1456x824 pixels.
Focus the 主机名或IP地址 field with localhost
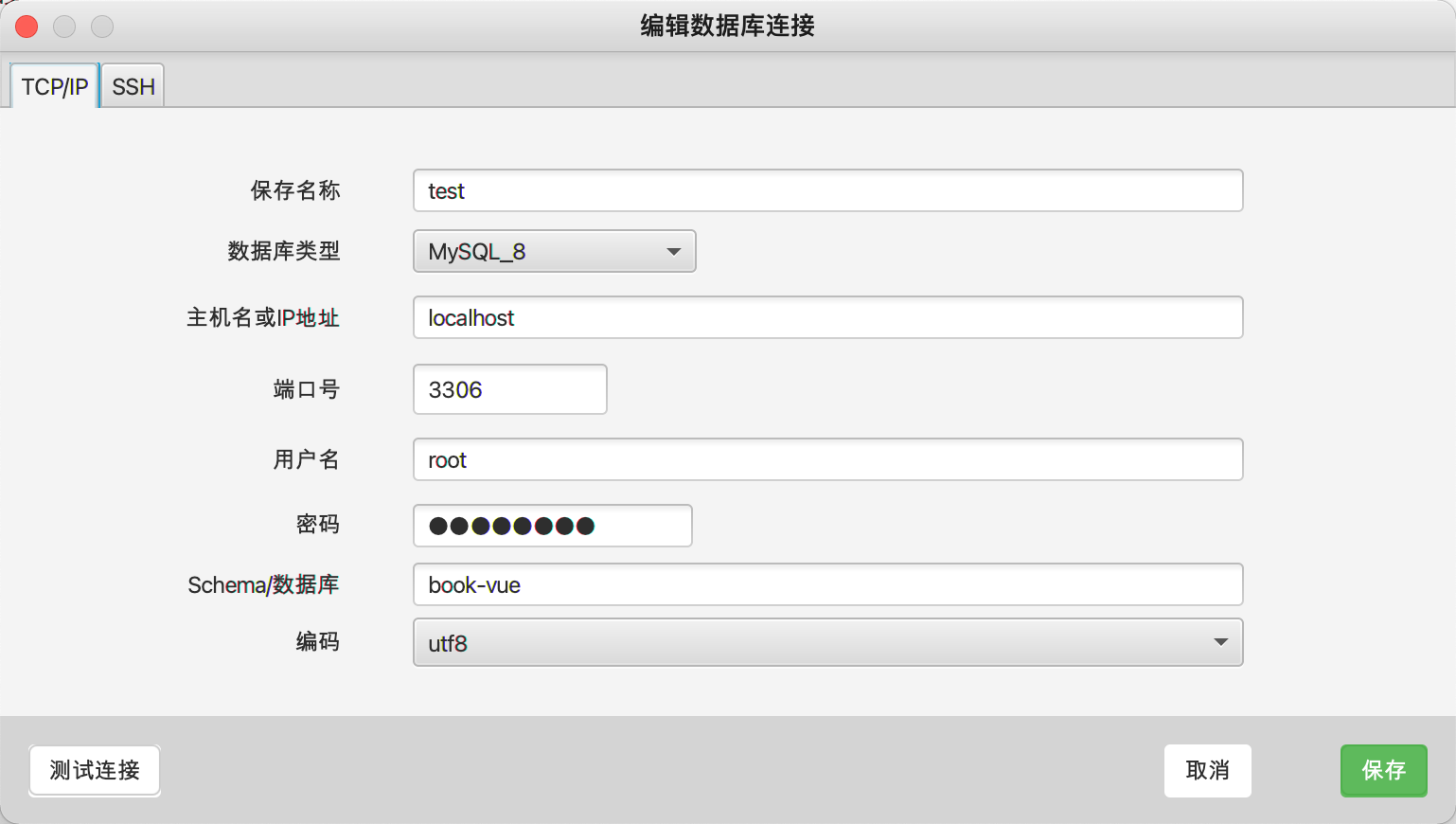pos(827,317)
